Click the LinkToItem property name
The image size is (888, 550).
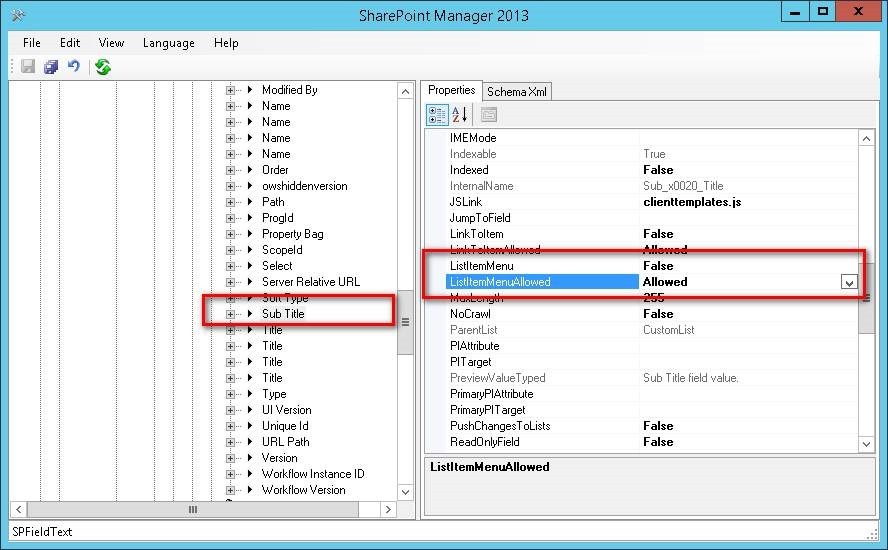click(476, 234)
